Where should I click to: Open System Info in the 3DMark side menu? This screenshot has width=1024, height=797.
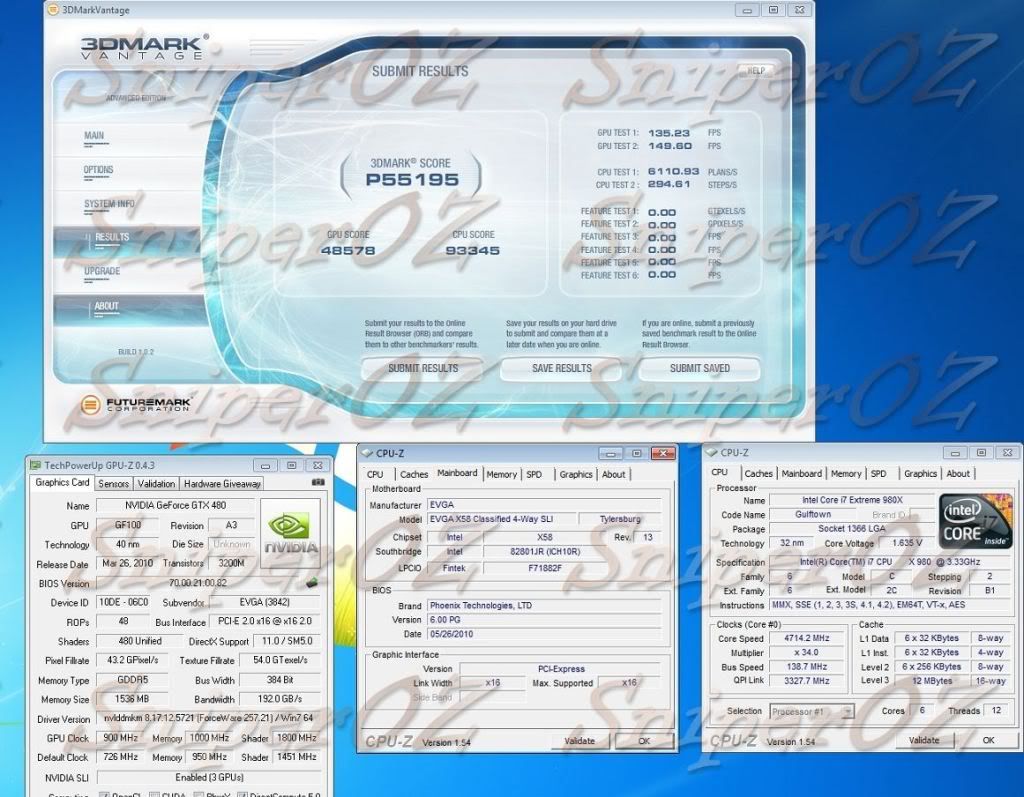[x=108, y=204]
